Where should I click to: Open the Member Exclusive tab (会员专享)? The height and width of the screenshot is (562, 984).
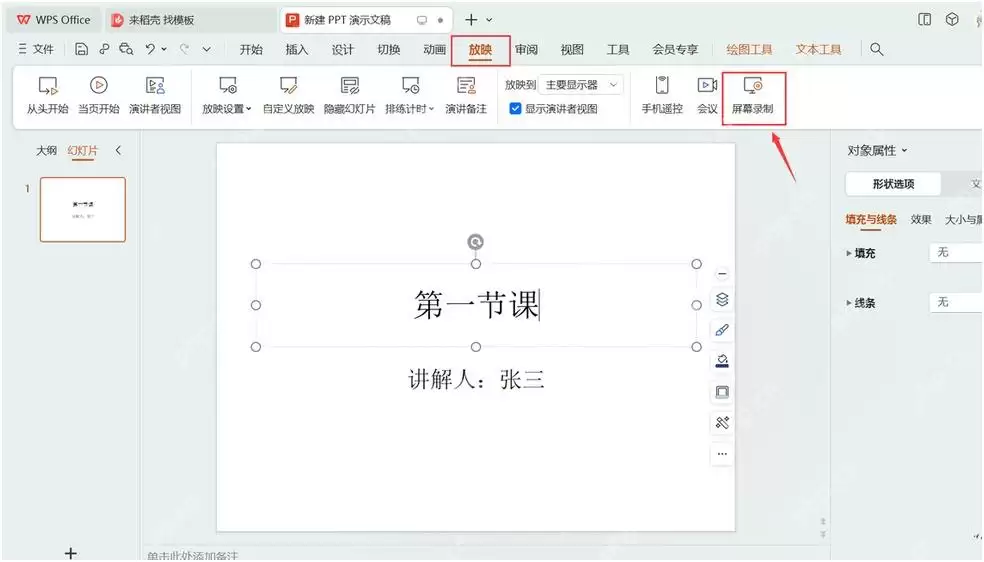coord(675,50)
